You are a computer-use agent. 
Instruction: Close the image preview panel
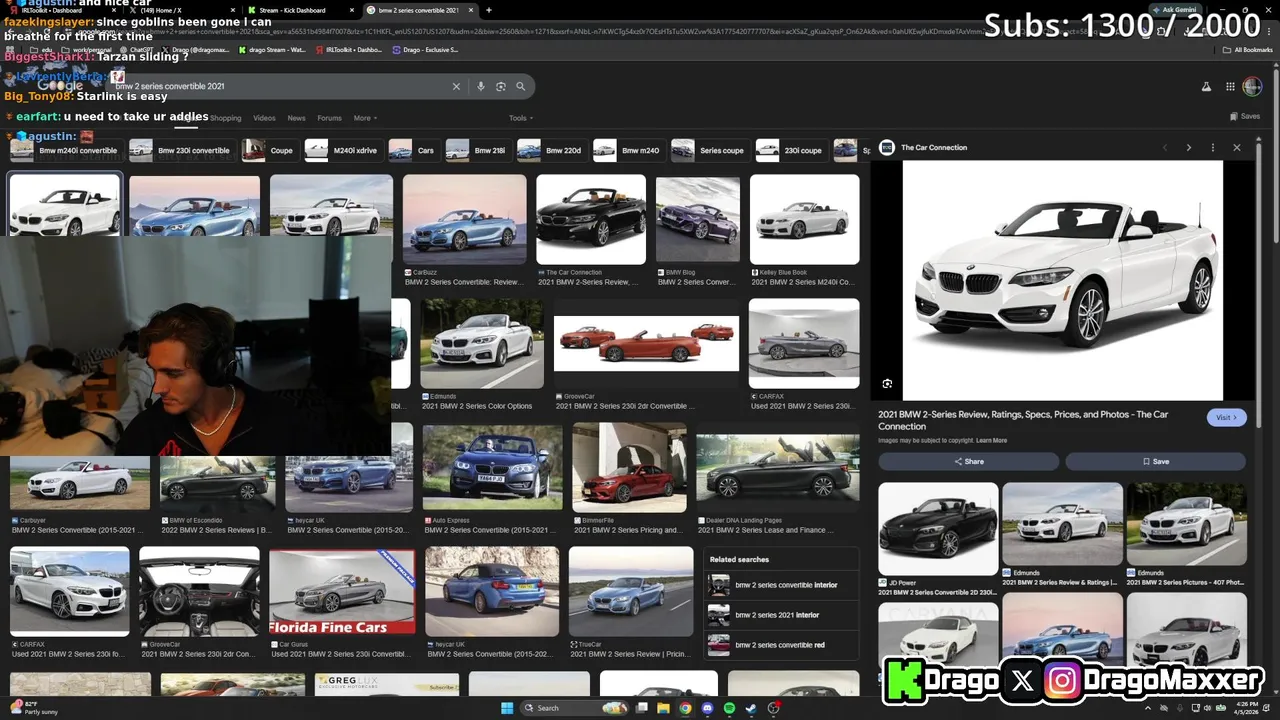point(1237,147)
